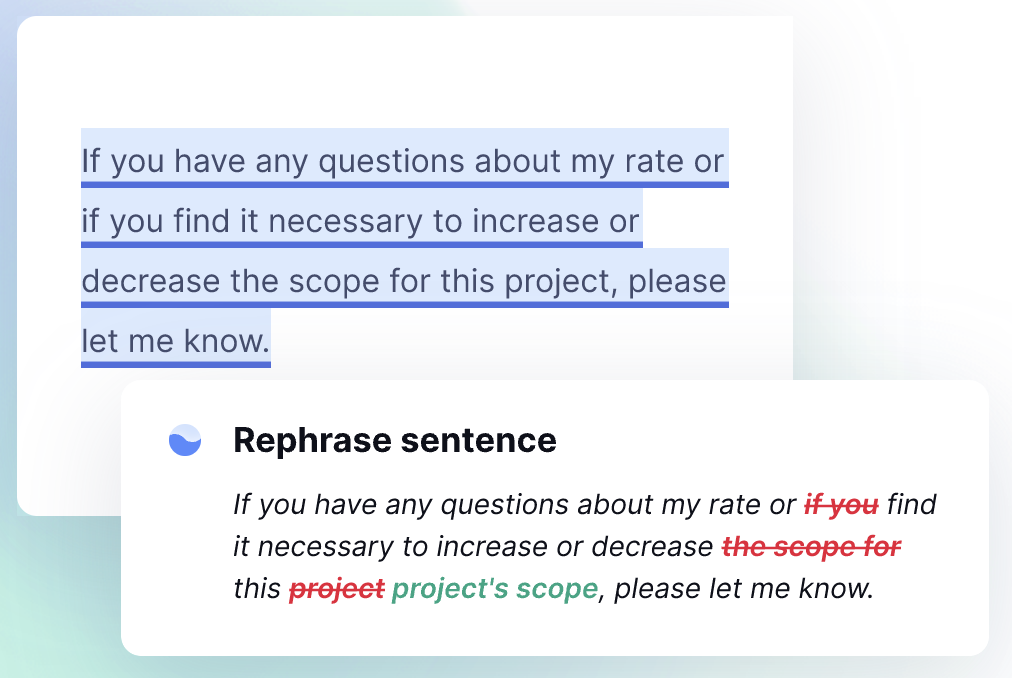Click the struck-through 'if you' deletion
This screenshot has width=1012, height=678.
click(x=841, y=504)
